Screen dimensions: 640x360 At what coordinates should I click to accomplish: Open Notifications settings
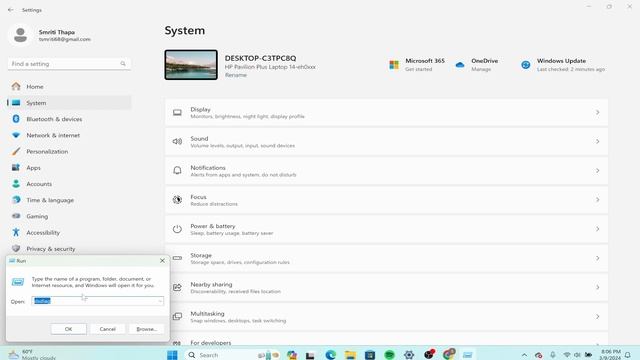pyautogui.click(x=387, y=171)
